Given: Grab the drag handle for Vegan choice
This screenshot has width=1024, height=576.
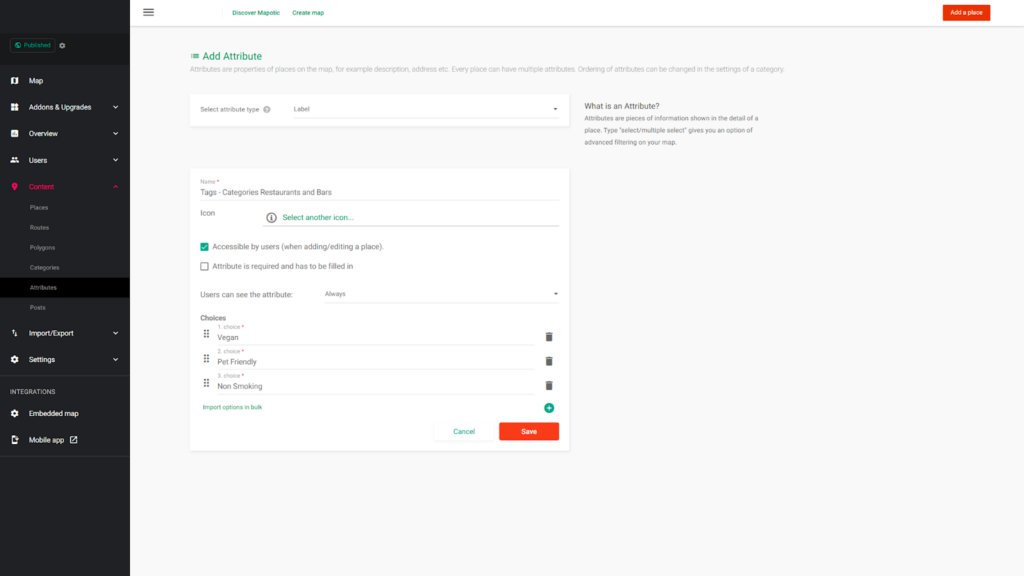Looking at the screenshot, I should click(x=206, y=334).
